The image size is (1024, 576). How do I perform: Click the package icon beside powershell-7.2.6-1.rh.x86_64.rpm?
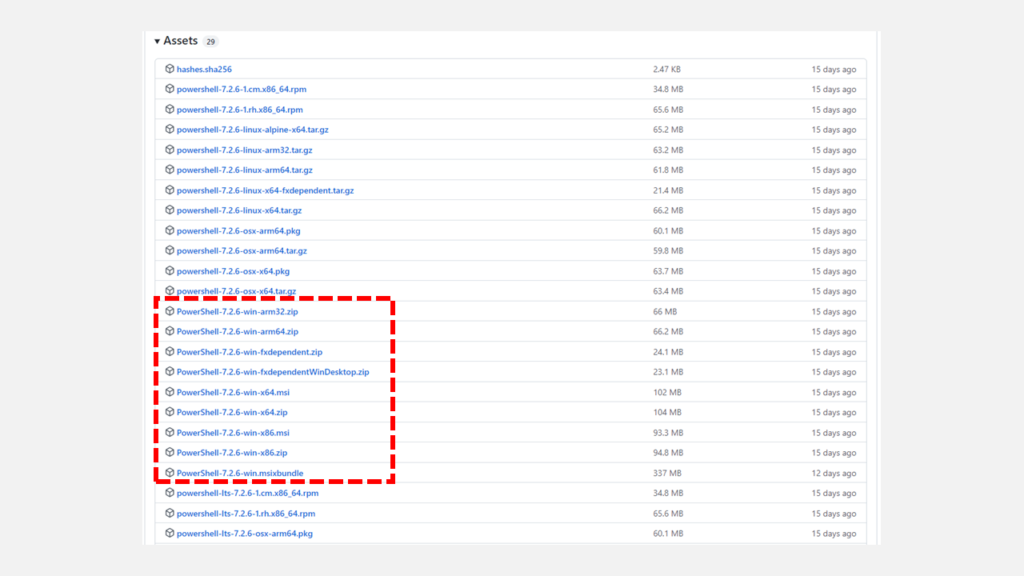(x=170, y=109)
